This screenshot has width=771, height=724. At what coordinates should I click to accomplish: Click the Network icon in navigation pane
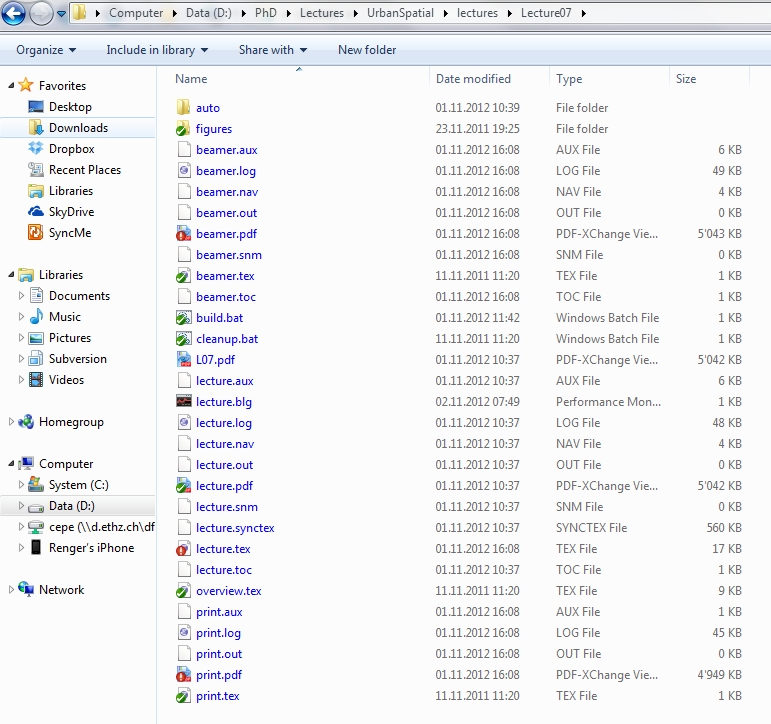pyautogui.click(x=26, y=589)
